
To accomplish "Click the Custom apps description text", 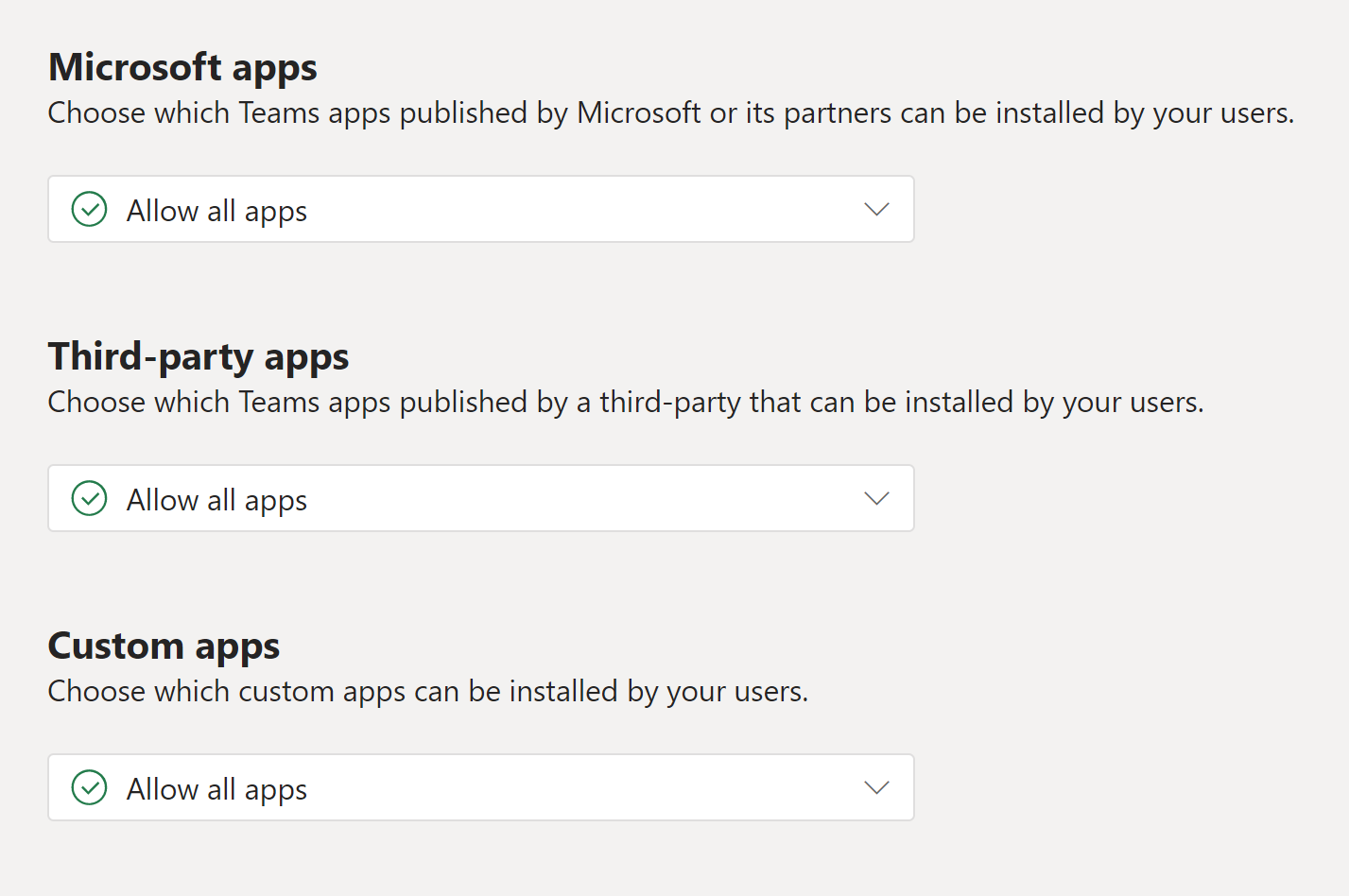I will pyautogui.click(x=427, y=692).
